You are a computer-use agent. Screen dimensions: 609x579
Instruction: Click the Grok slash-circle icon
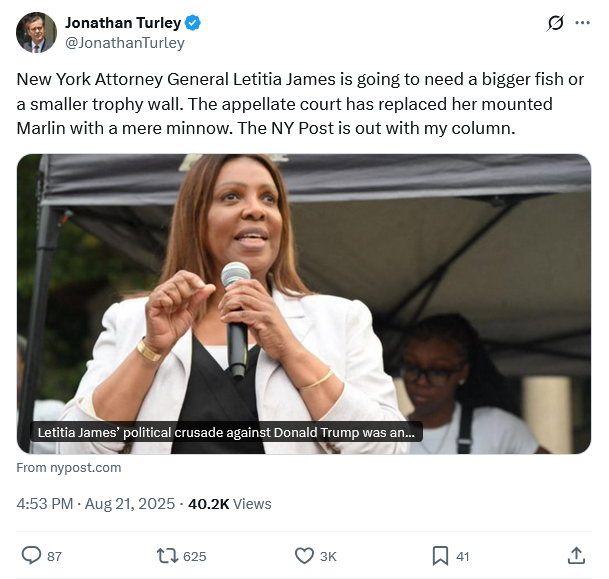click(555, 23)
